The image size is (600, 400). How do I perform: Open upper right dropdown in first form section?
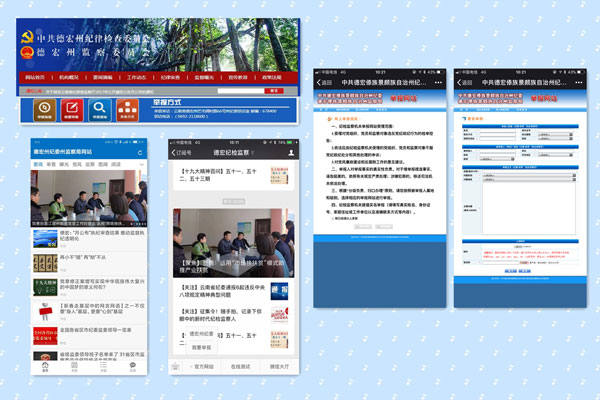point(555,134)
